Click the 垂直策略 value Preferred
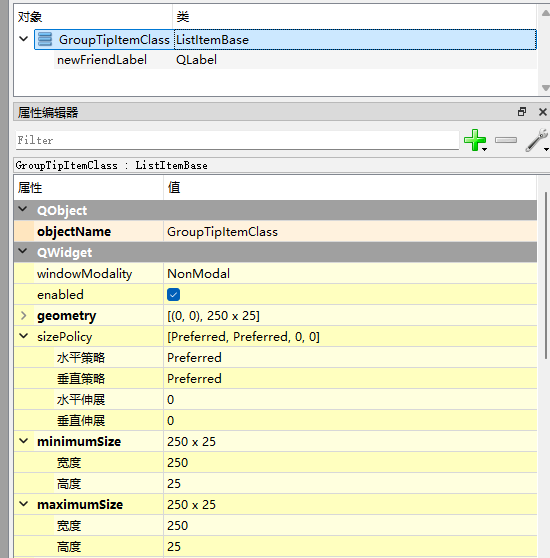Viewport: 550px width, 558px height. click(194, 379)
